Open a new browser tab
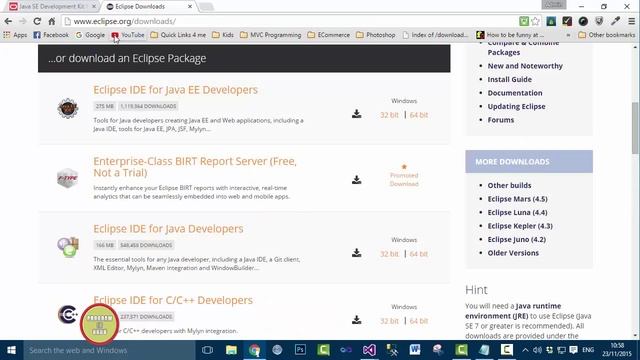This screenshot has width=640, height=360. [206, 7]
